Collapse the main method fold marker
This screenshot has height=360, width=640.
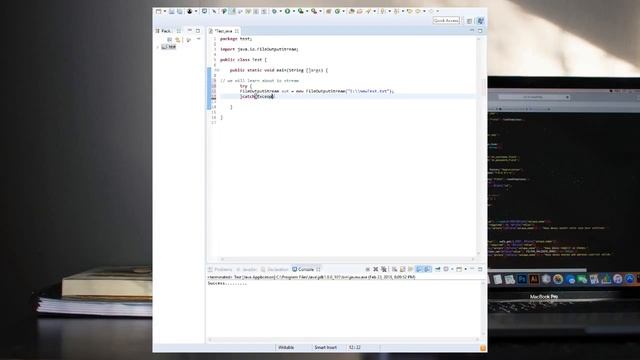click(218, 70)
